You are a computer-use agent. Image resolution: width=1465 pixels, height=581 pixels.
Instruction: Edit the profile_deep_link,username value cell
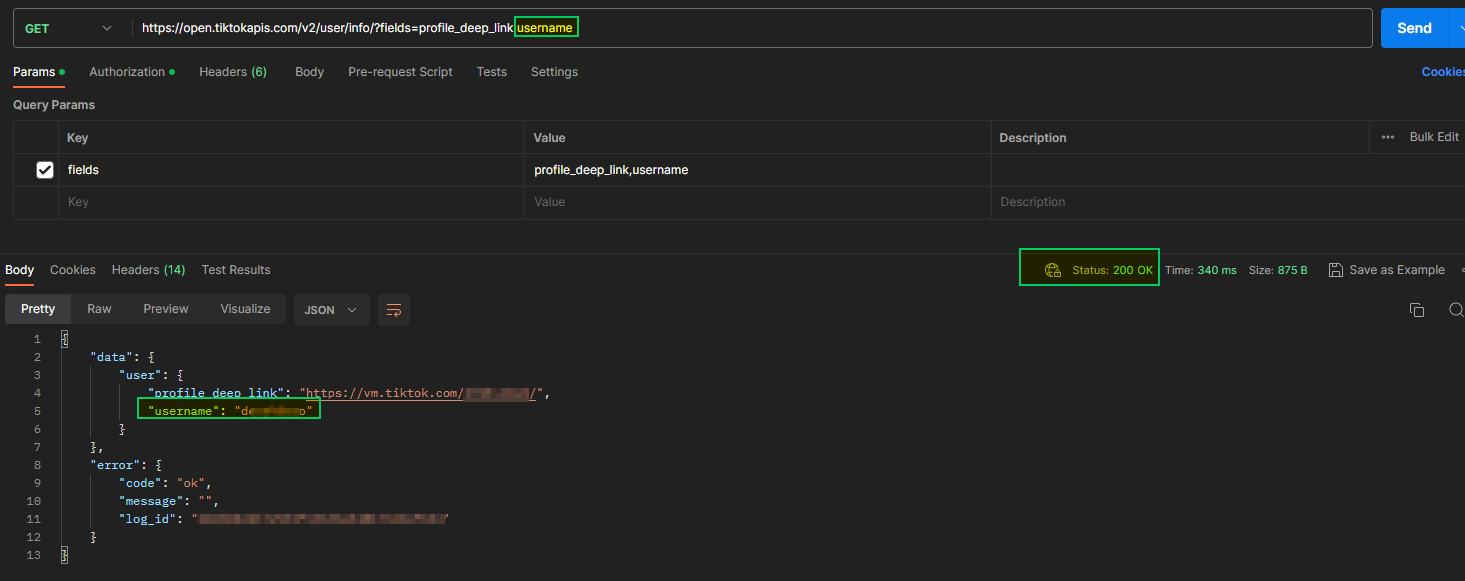pyautogui.click(x=757, y=170)
